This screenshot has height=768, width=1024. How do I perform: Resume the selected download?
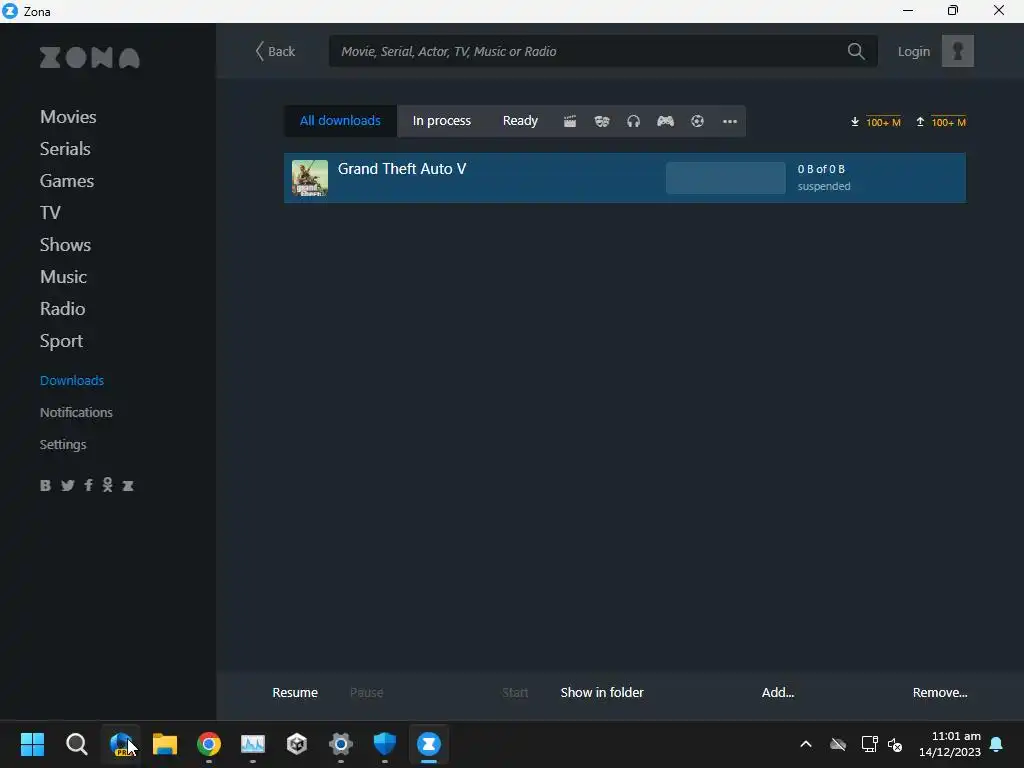[x=295, y=692]
